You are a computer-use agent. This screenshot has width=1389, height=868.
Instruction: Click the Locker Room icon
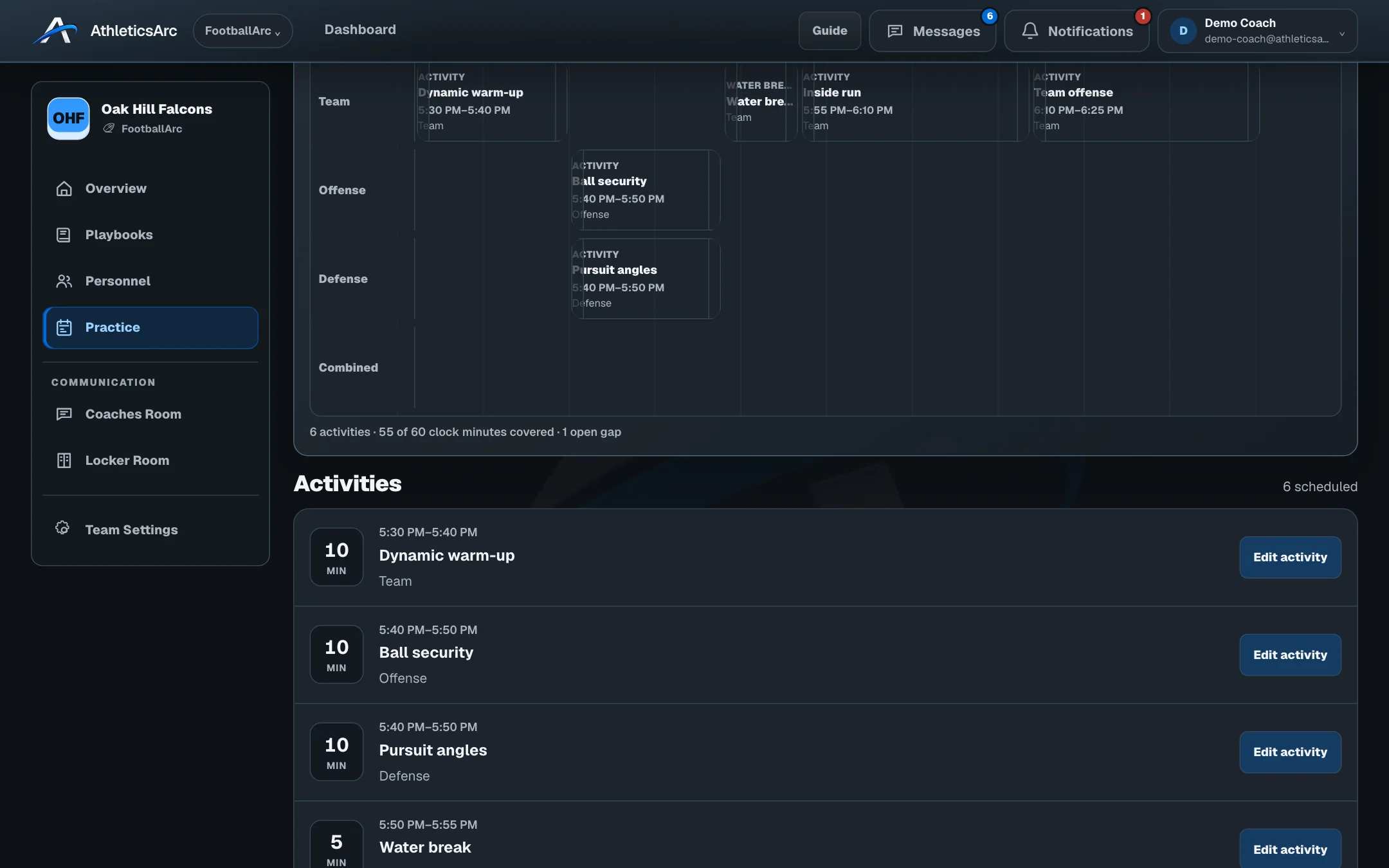pyautogui.click(x=64, y=460)
